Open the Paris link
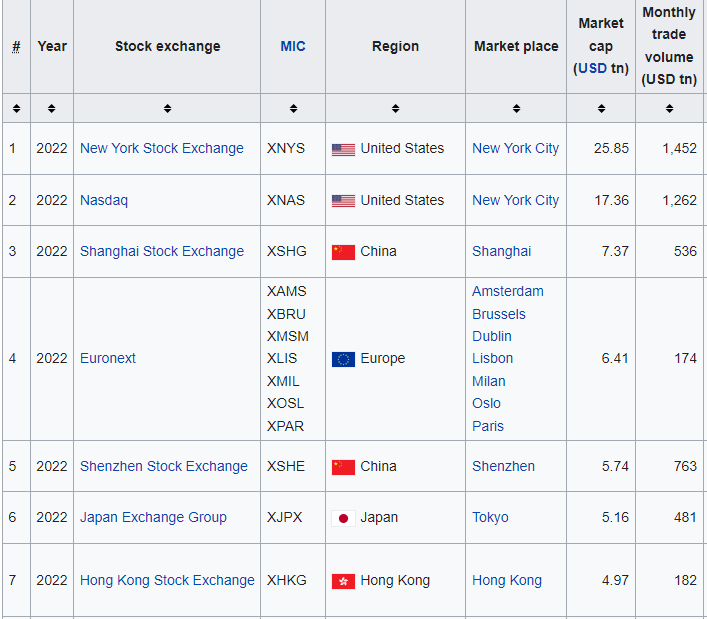The height and width of the screenshot is (619, 707). tap(488, 426)
